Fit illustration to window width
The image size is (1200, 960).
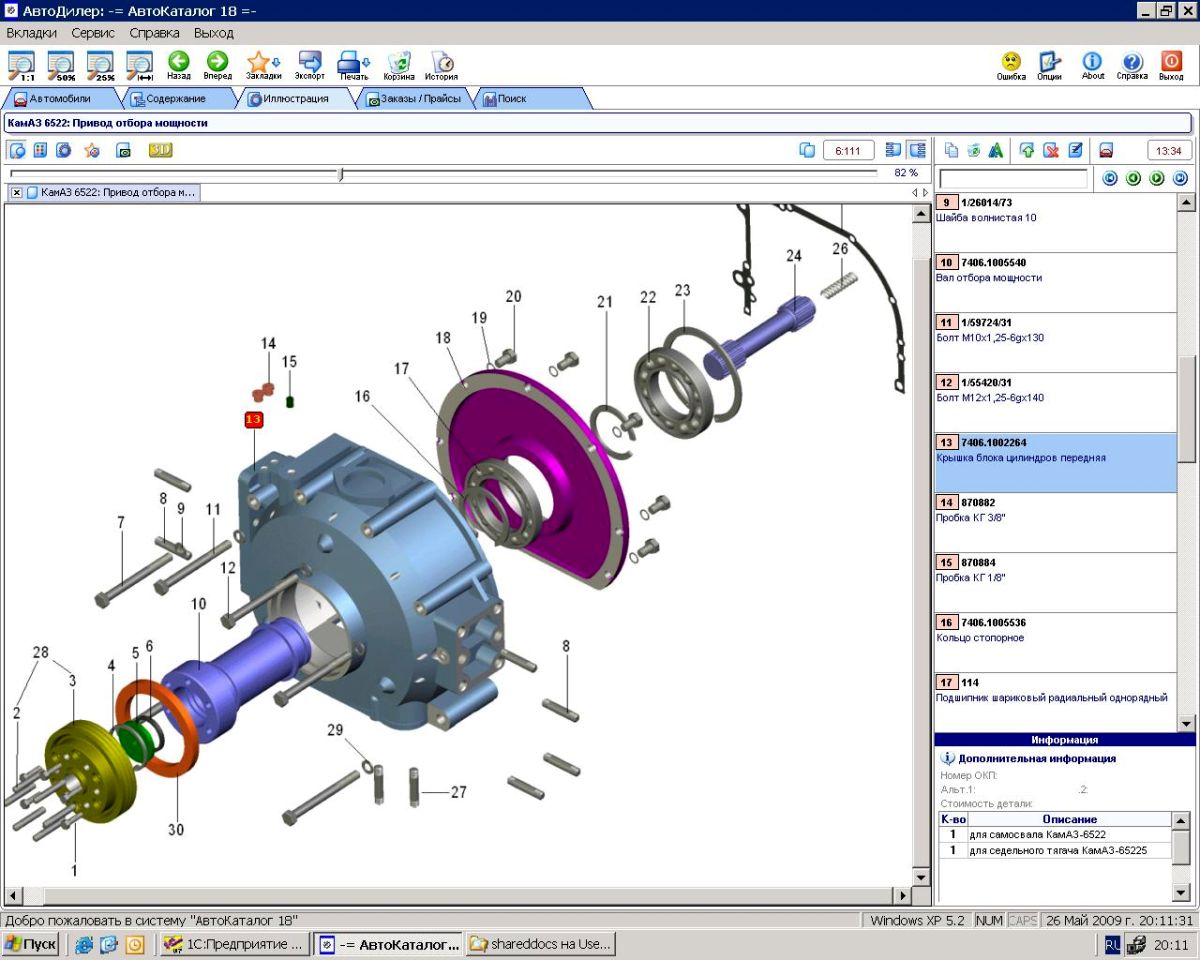139,66
